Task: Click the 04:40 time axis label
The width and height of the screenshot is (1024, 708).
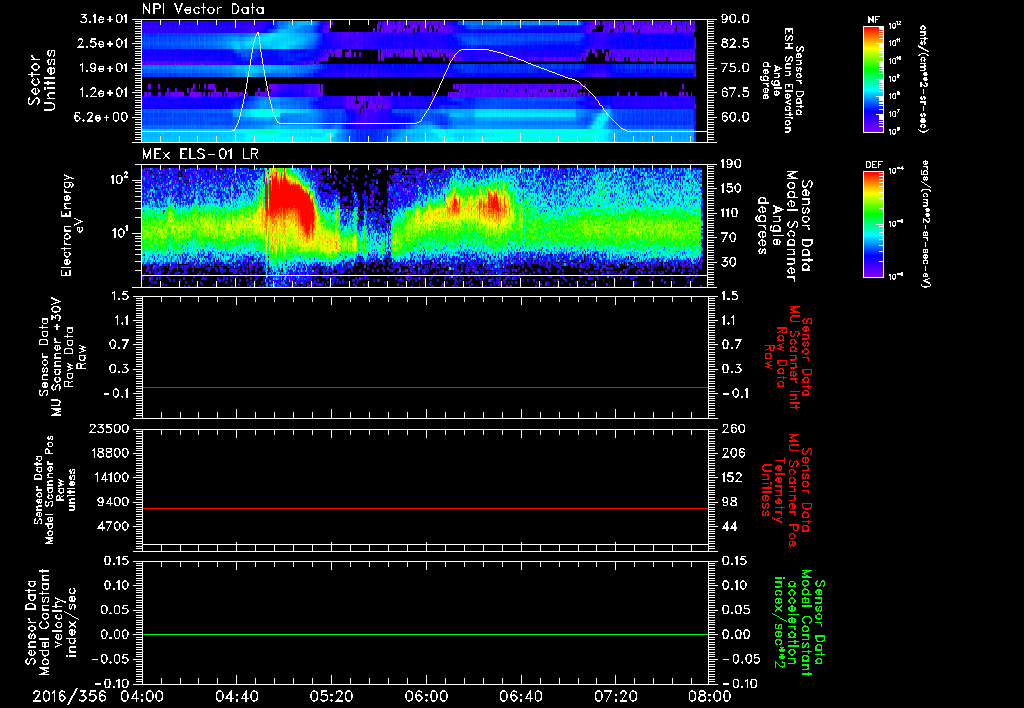Action: (236, 697)
